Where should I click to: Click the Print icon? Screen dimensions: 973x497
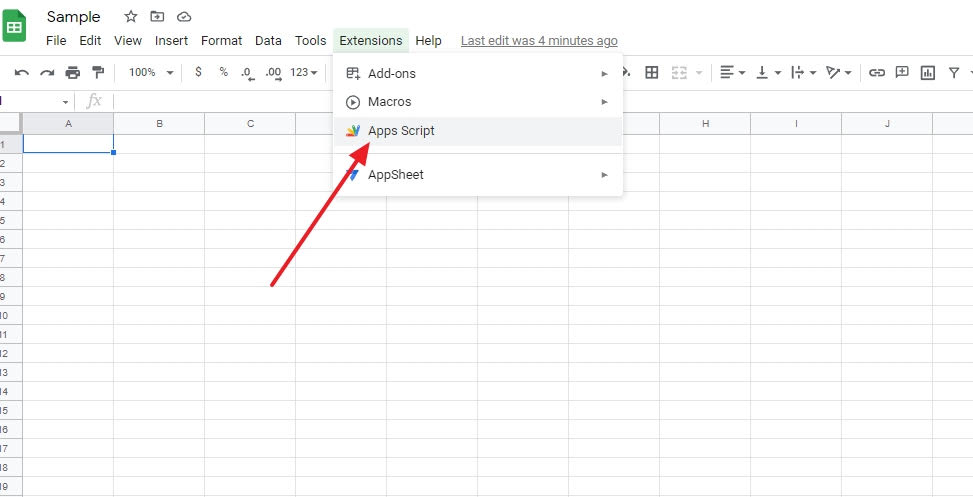[x=73, y=72]
